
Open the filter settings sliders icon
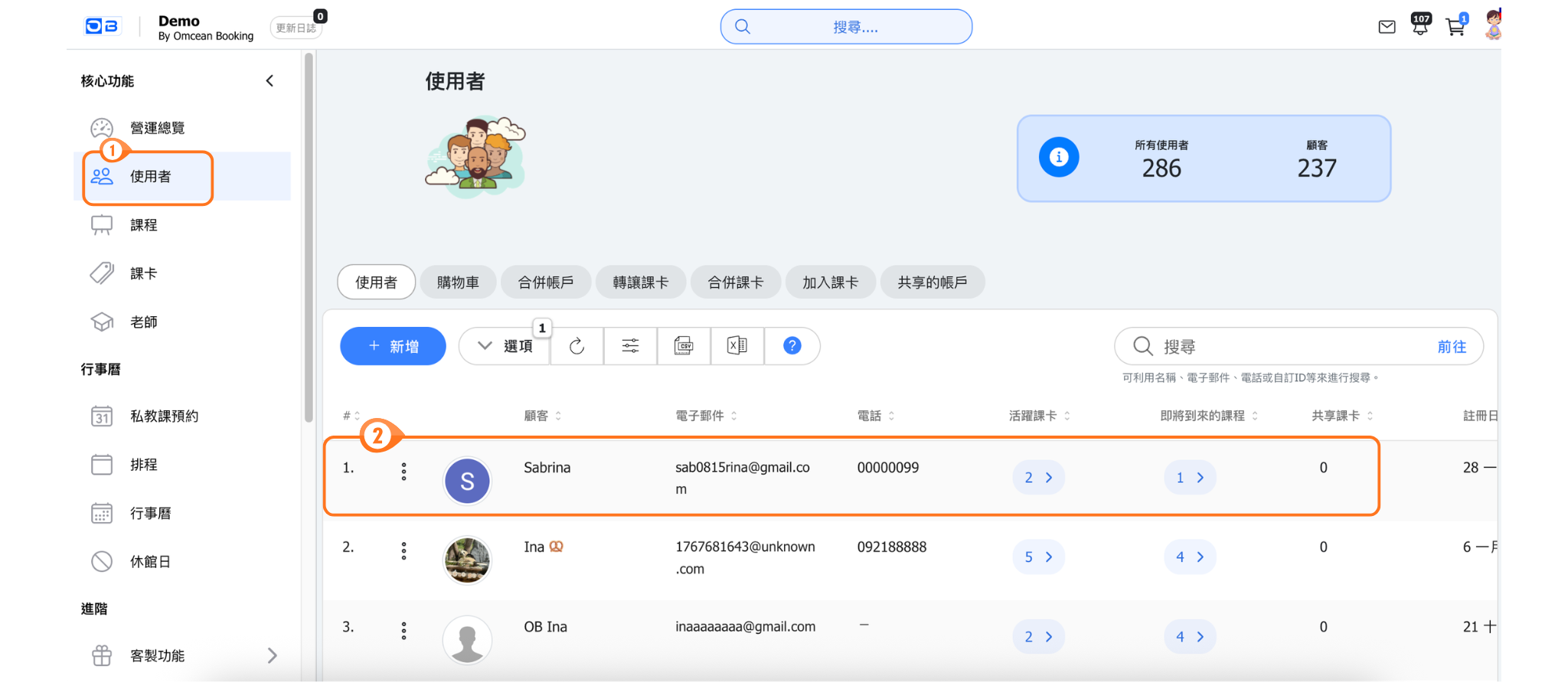point(630,346)
